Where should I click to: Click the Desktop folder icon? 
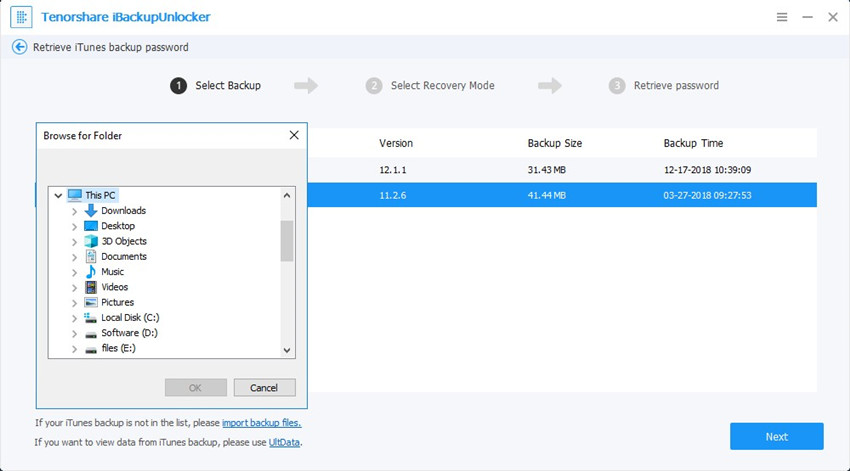tap(91, 226)
